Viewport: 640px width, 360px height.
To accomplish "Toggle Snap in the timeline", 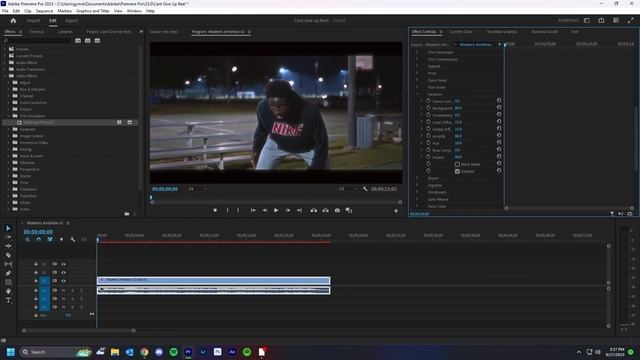I will pos(38,240).
